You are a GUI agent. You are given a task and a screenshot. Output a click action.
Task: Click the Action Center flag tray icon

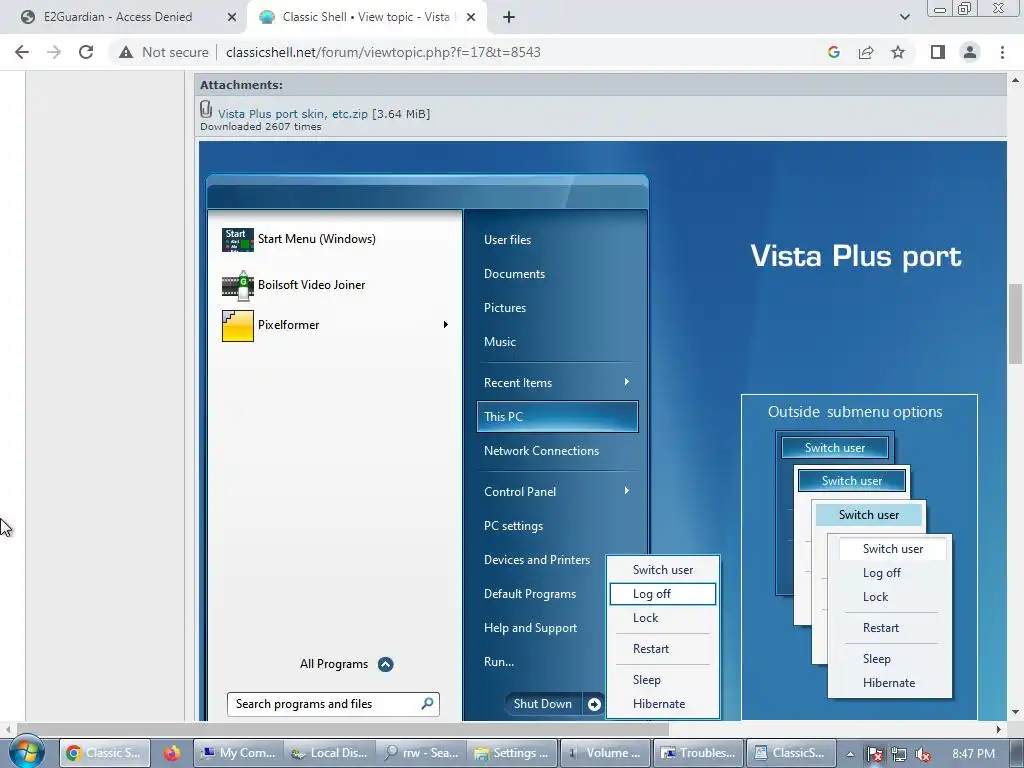point(874,754)
